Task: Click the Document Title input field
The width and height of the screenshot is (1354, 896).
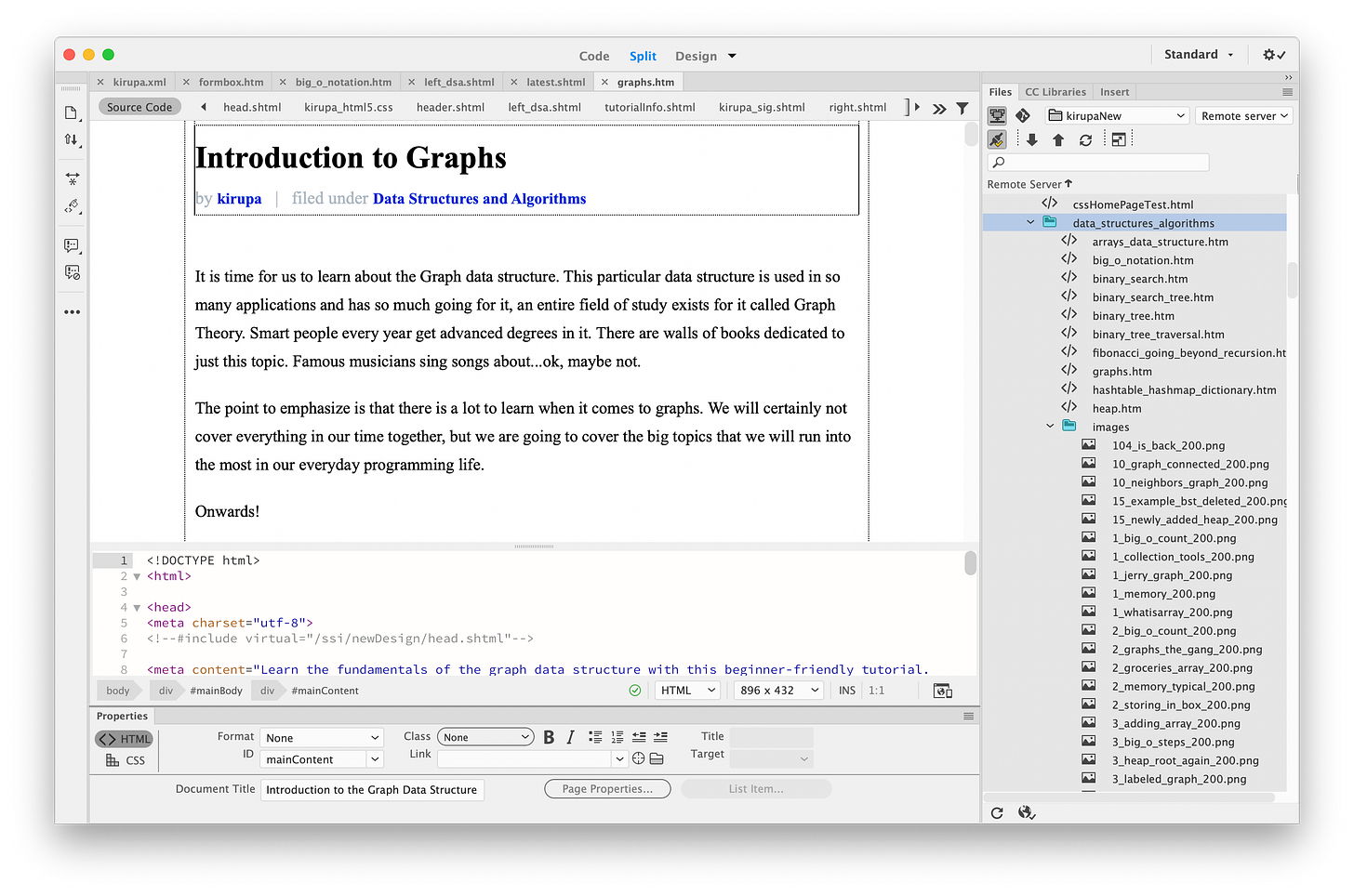Action: click(372, 790)
